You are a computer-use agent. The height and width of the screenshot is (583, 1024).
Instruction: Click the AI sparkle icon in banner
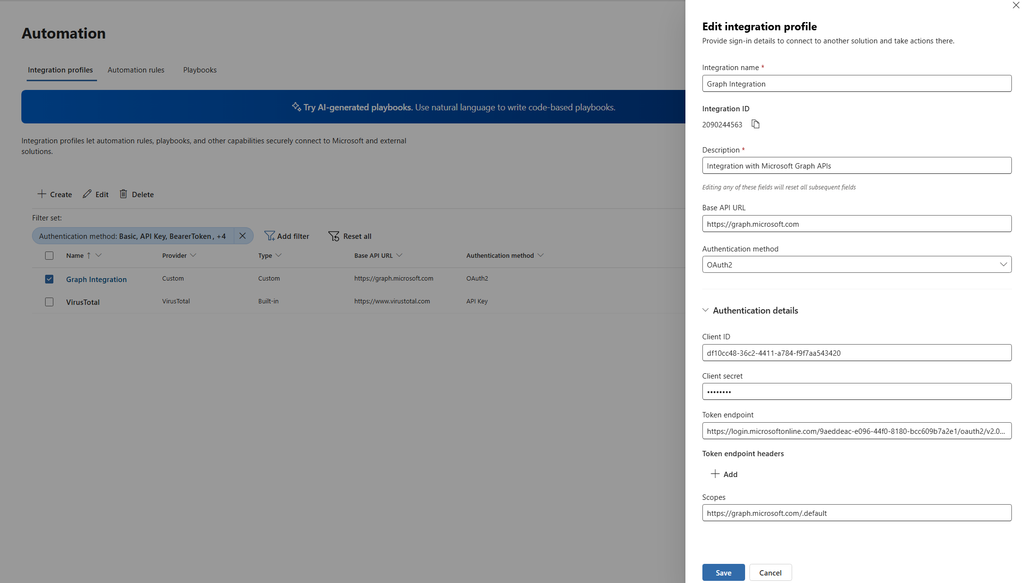296,106
